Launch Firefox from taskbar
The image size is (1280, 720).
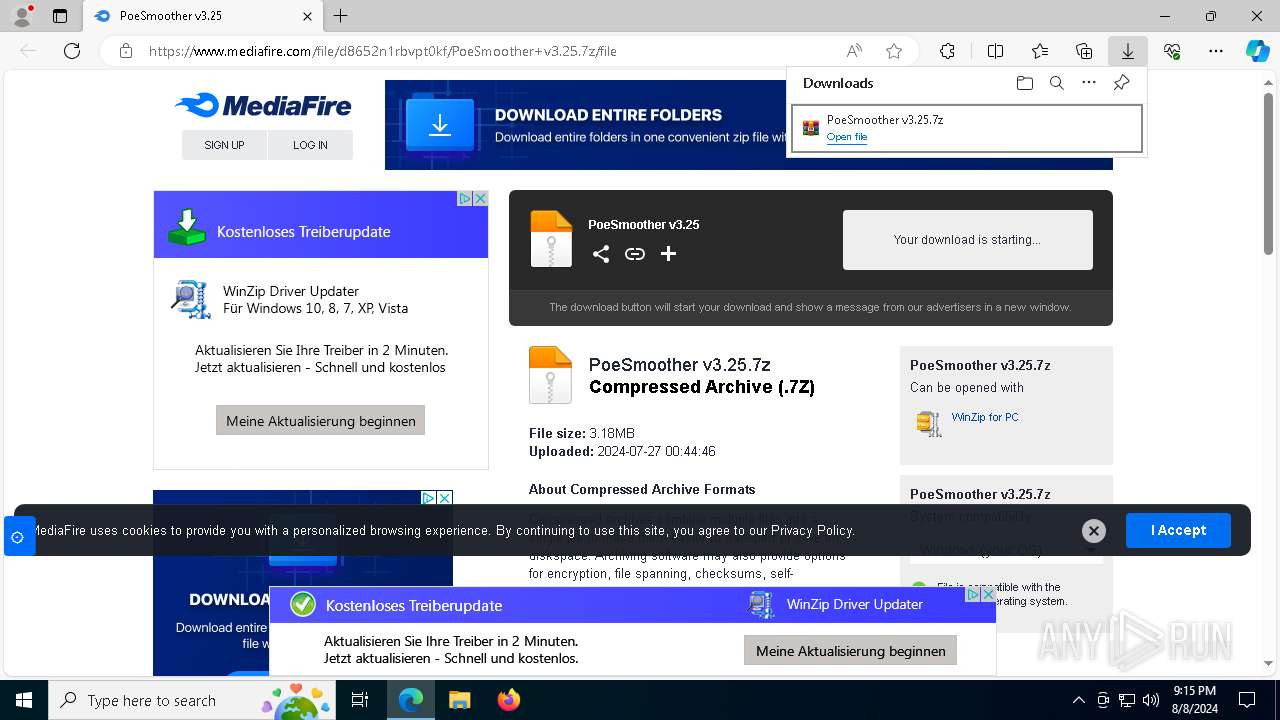(509, 700)
